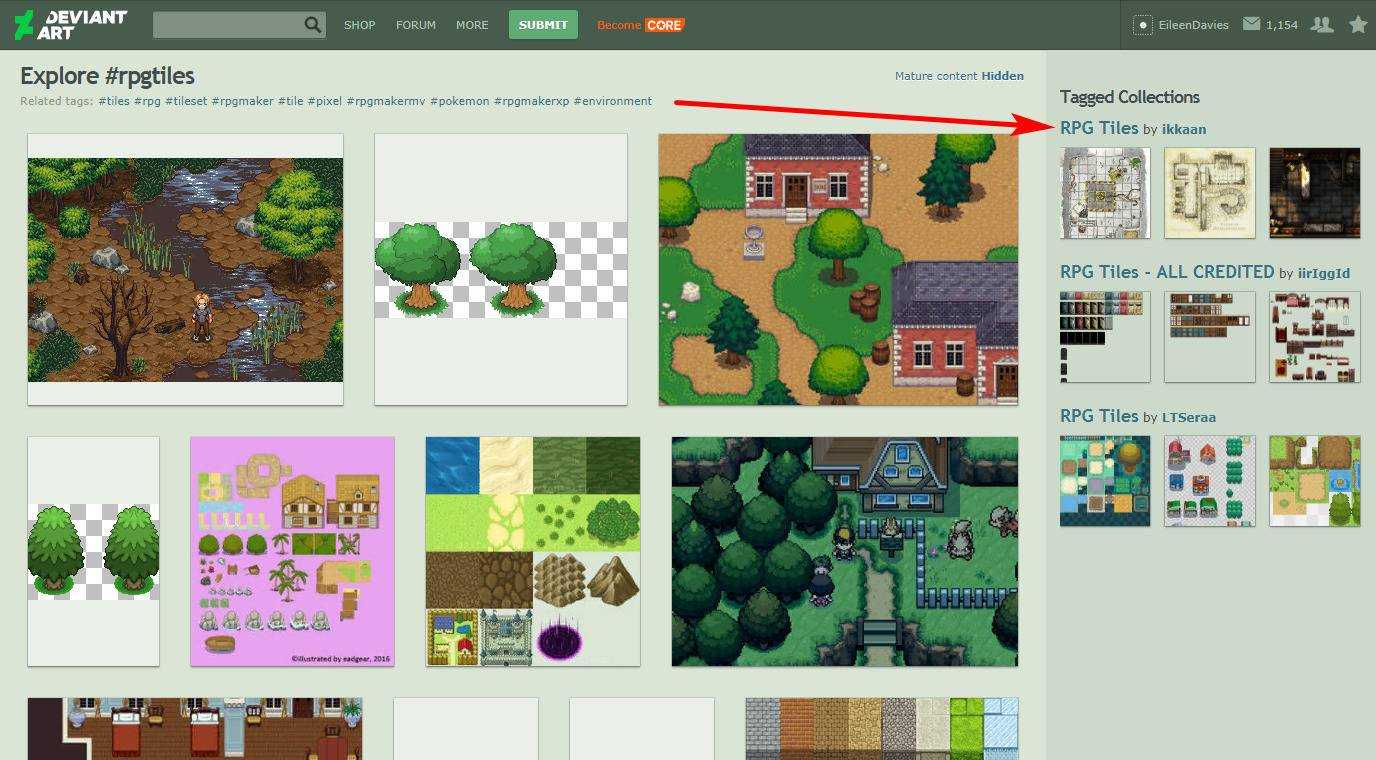Viewport: 1376px width, 760px height.
Task: Visit LTSeraa's profile link
Action: 1189,417
